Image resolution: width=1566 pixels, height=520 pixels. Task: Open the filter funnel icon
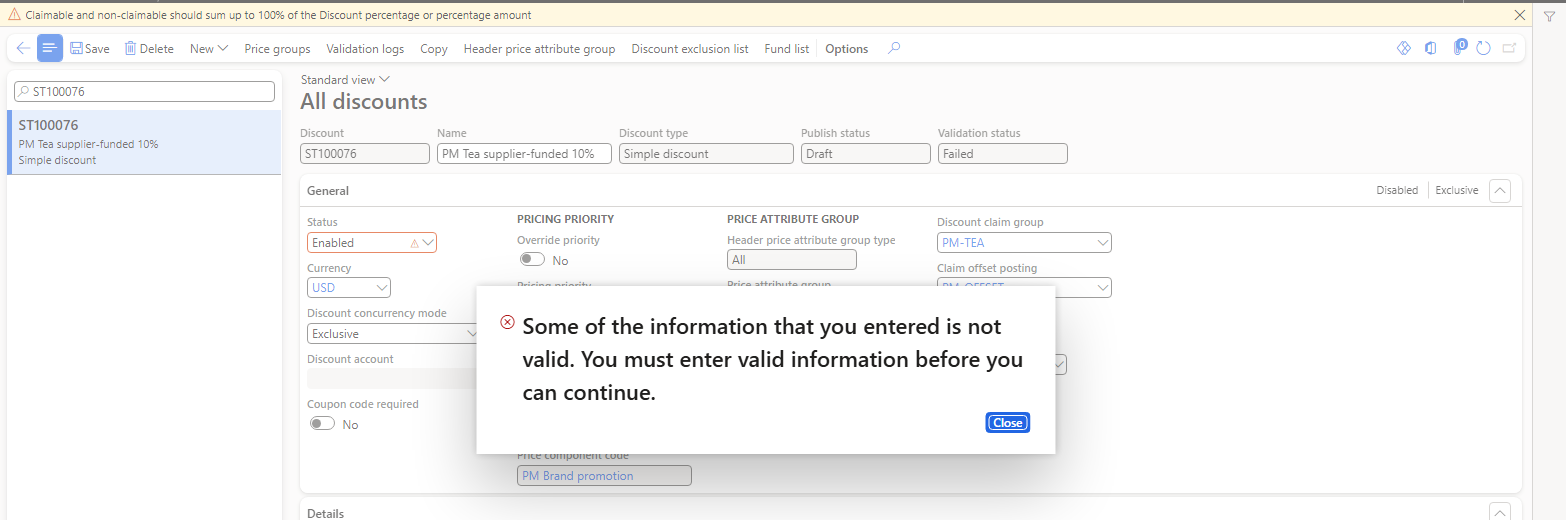1549,16
